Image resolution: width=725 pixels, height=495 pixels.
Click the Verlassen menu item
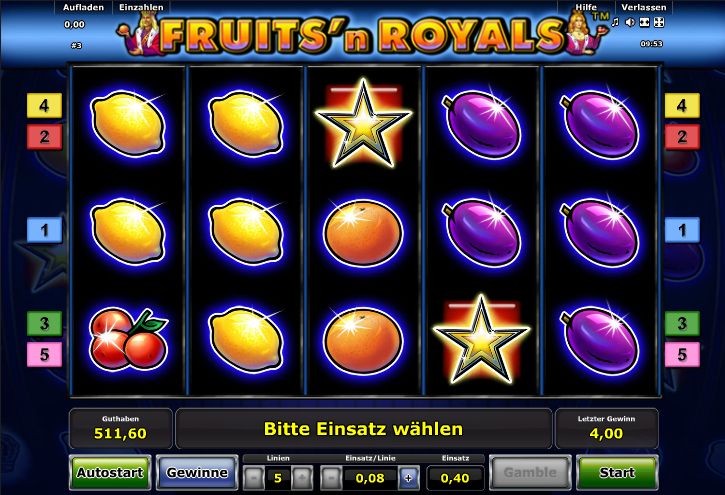644,7
